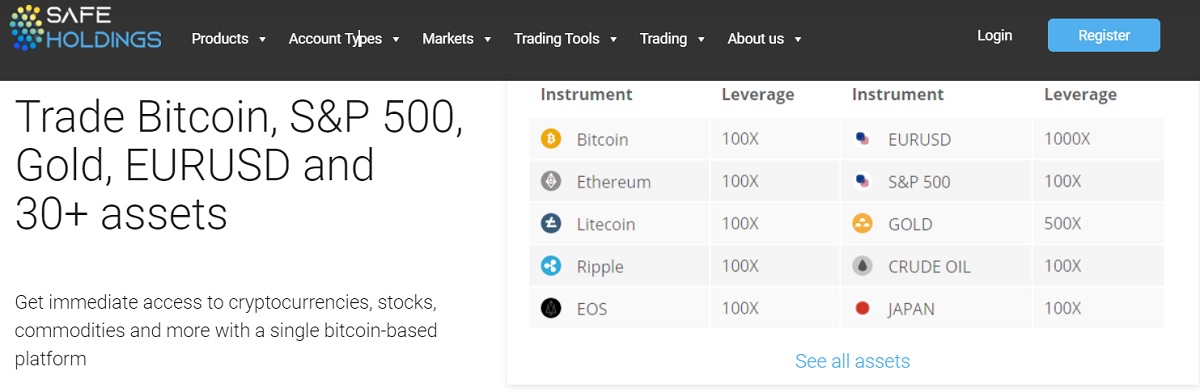Expand the Products dropdown arrow
This screenshot has width=1200, height=392.
click(x=262, y=40)
